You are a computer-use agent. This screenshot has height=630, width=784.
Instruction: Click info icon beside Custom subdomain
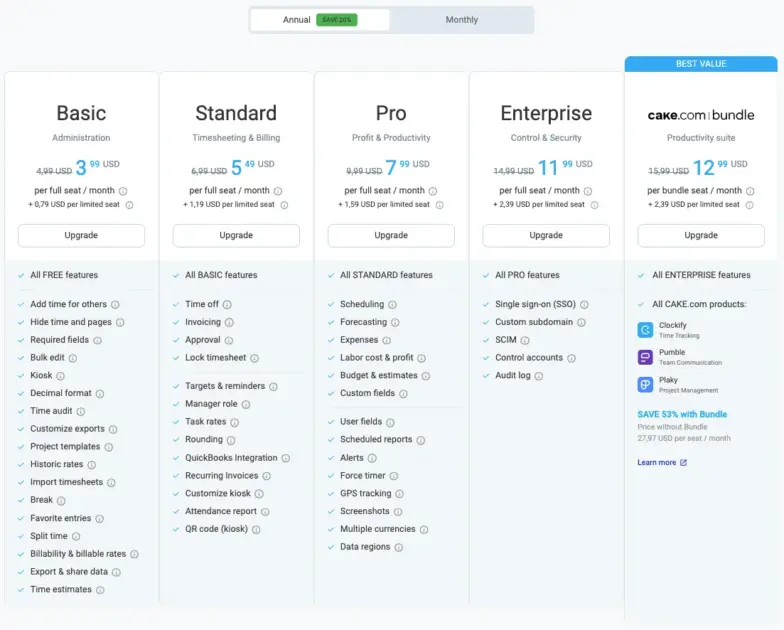(582, 322)
